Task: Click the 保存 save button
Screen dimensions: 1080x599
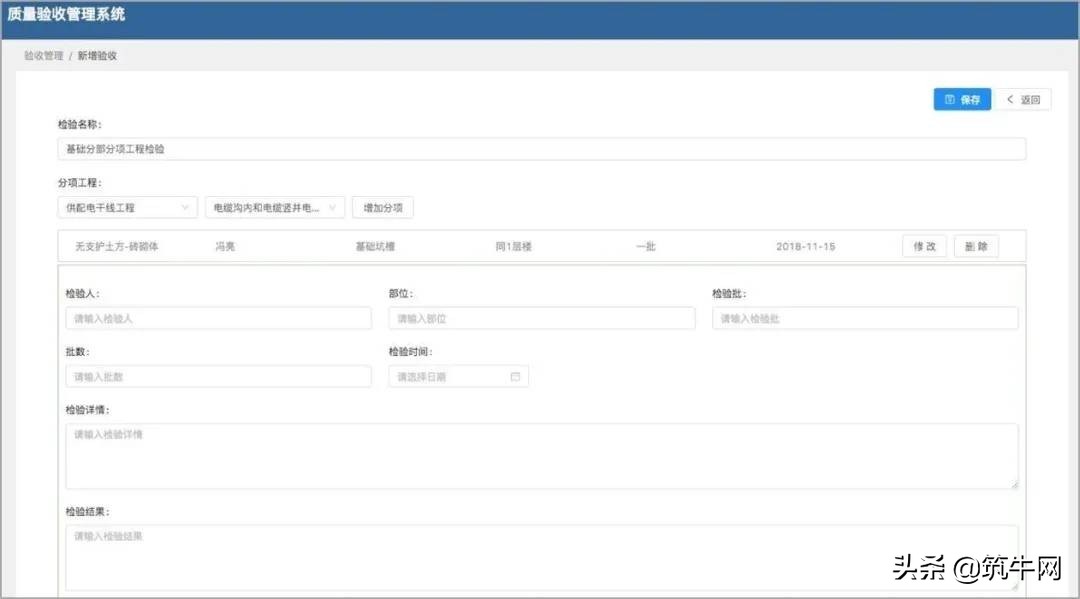Action: [x=961, y=98]
